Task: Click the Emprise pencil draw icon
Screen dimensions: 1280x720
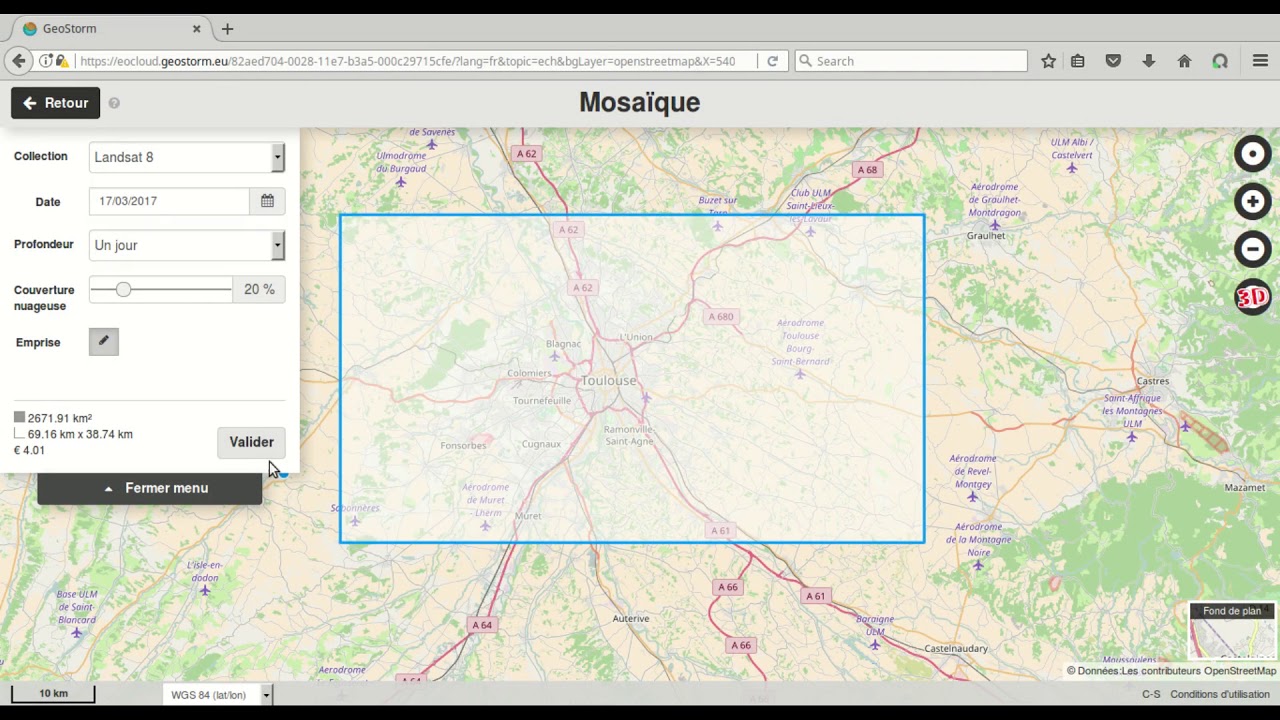Action: 103,342
